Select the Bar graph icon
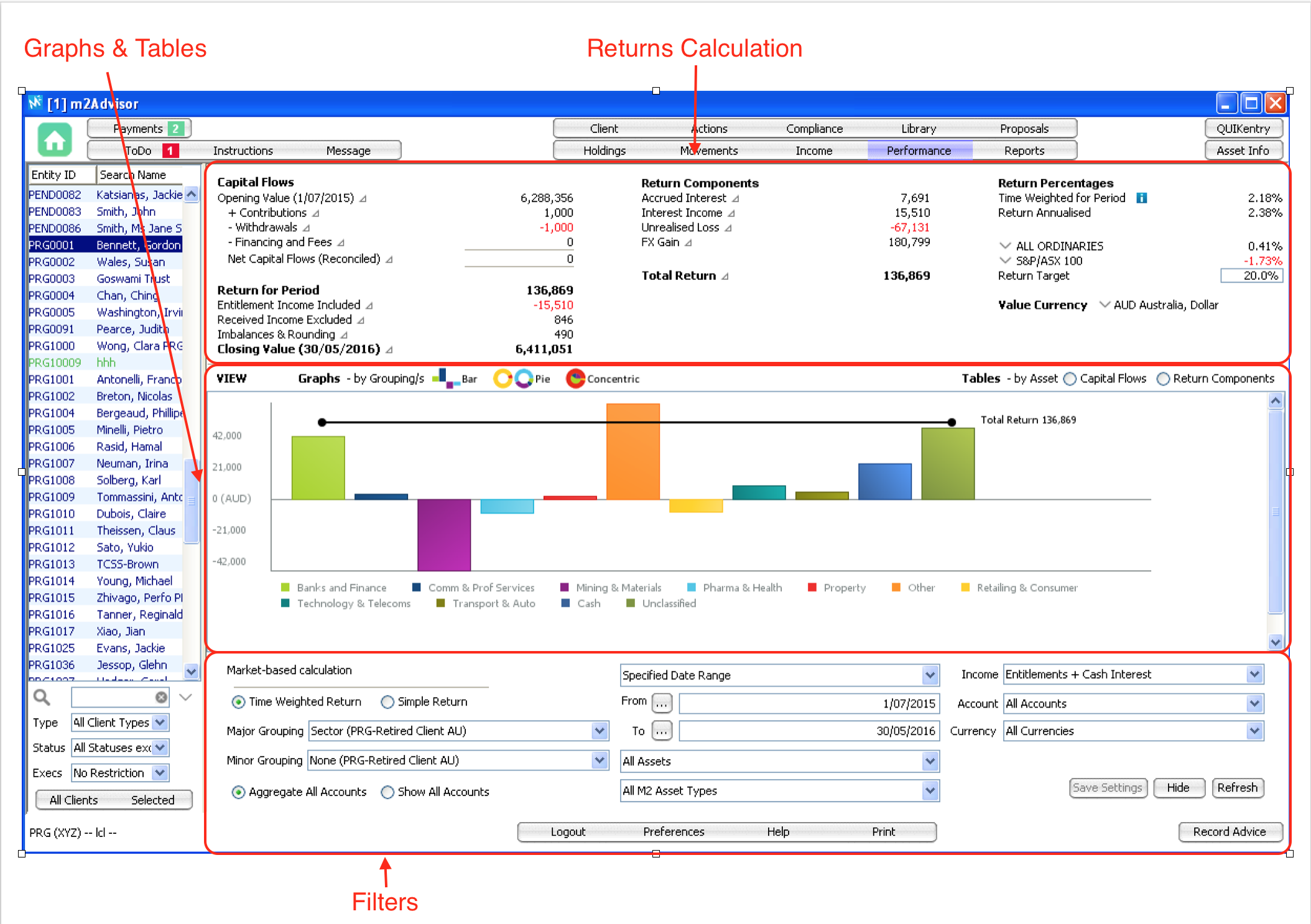Image resolution: width=1311 pixels, height=924 pixels. coord(445,378)
